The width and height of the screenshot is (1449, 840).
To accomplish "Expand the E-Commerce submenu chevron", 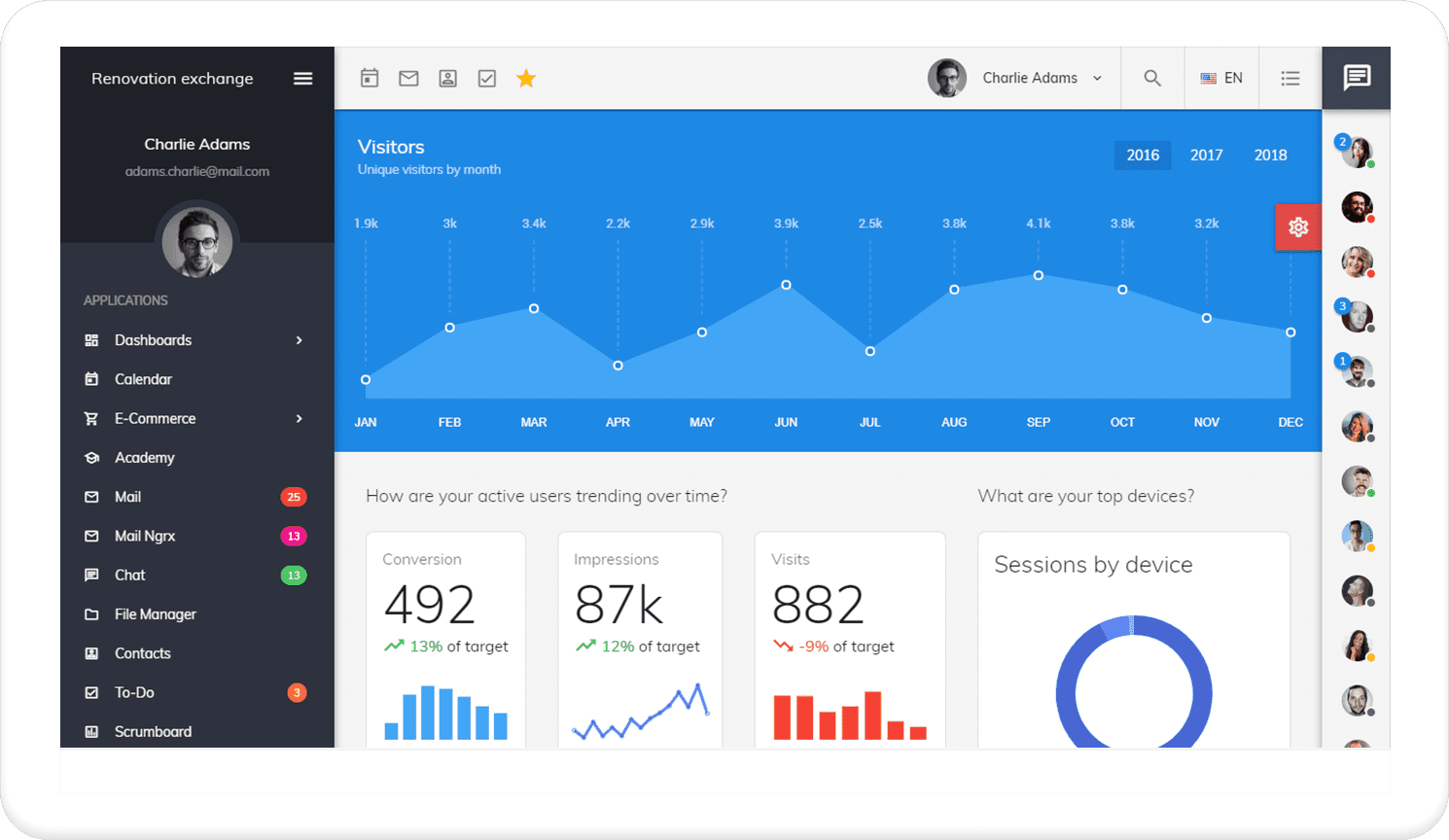I will pos(300,418).
